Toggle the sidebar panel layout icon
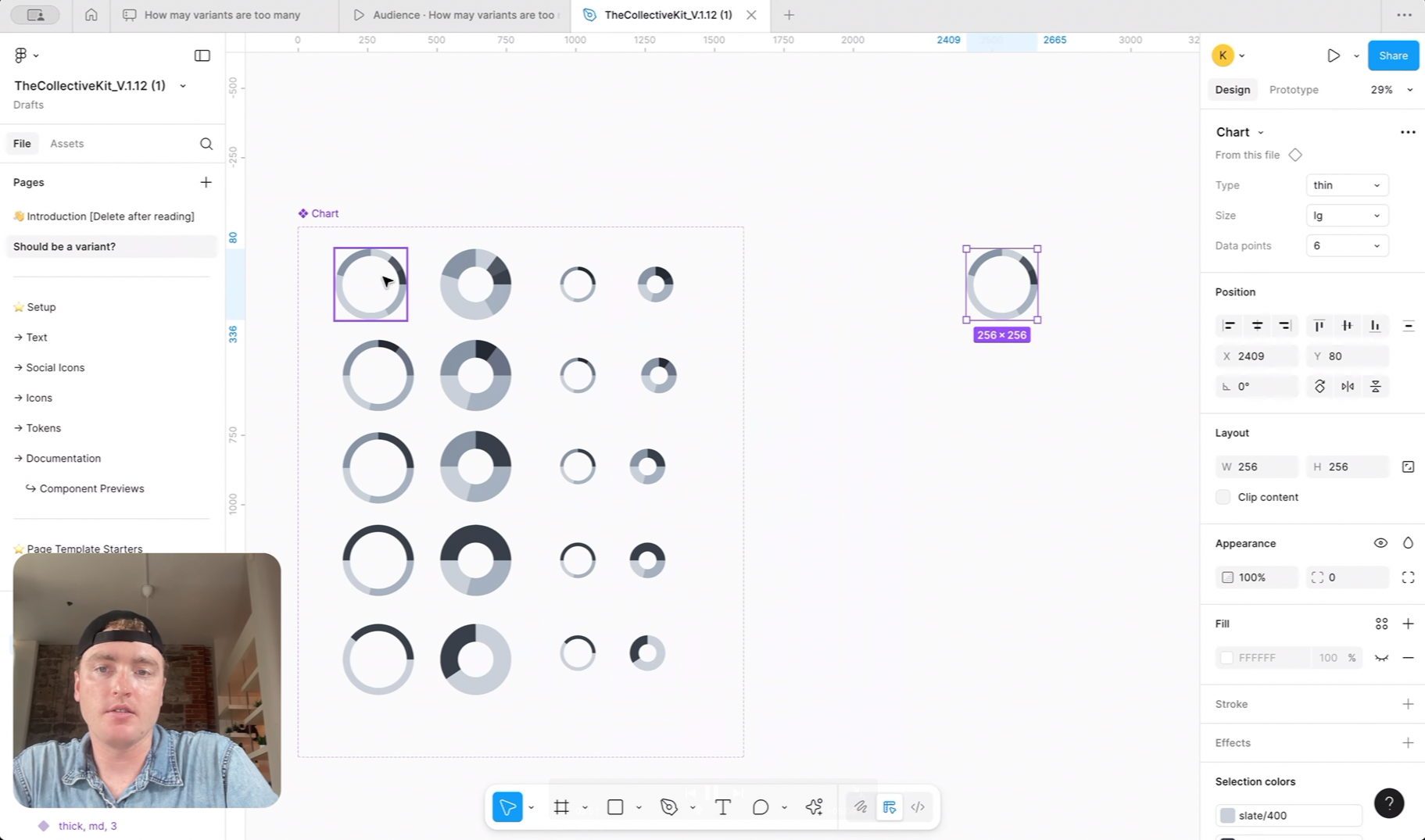Viewport: 1425px width, 840px height. click(x=202, y=55)
